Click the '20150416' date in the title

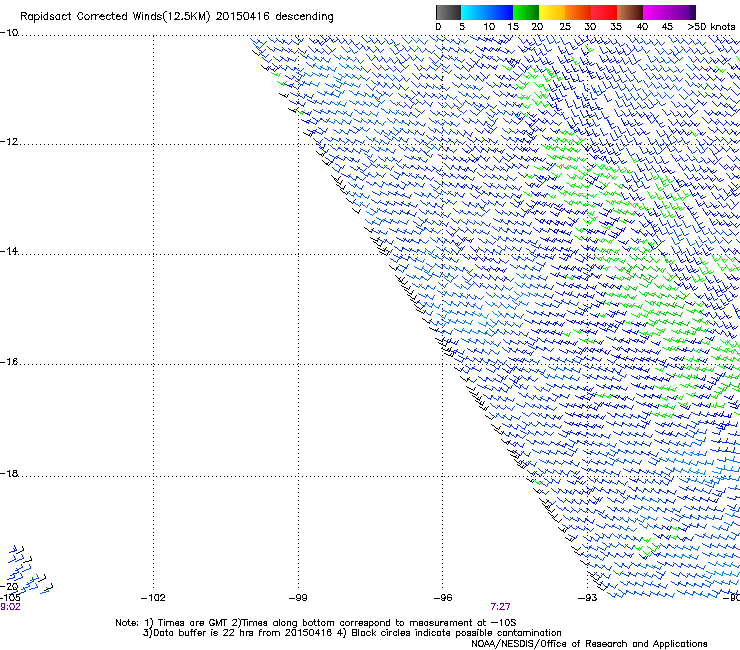click(x=242, y=17)
